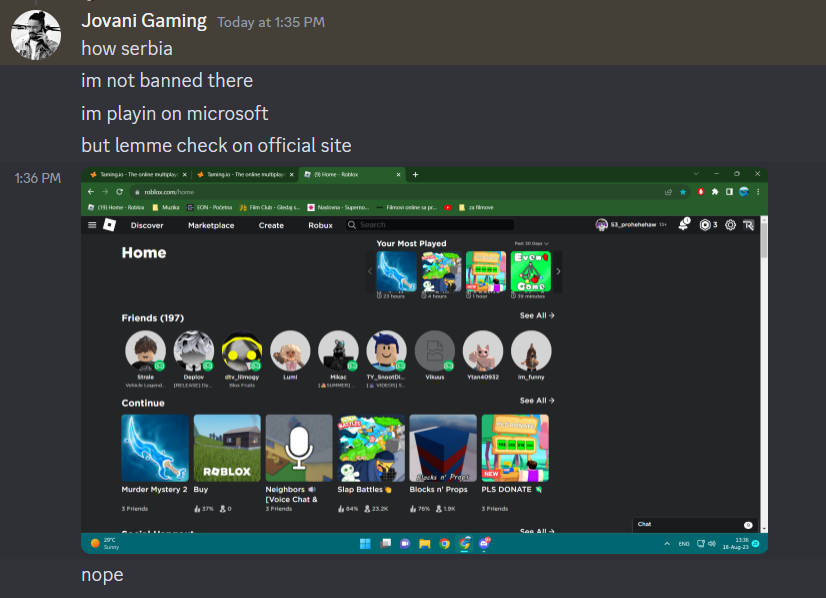The height and width of the screenshot is (598, 826).
Task: Open File Explorer from the taskbar
Action: [x=425, y=544]
